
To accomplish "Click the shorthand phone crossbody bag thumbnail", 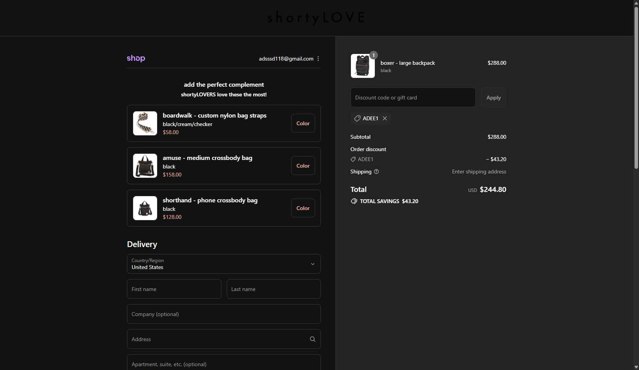I will click(145, 208).
